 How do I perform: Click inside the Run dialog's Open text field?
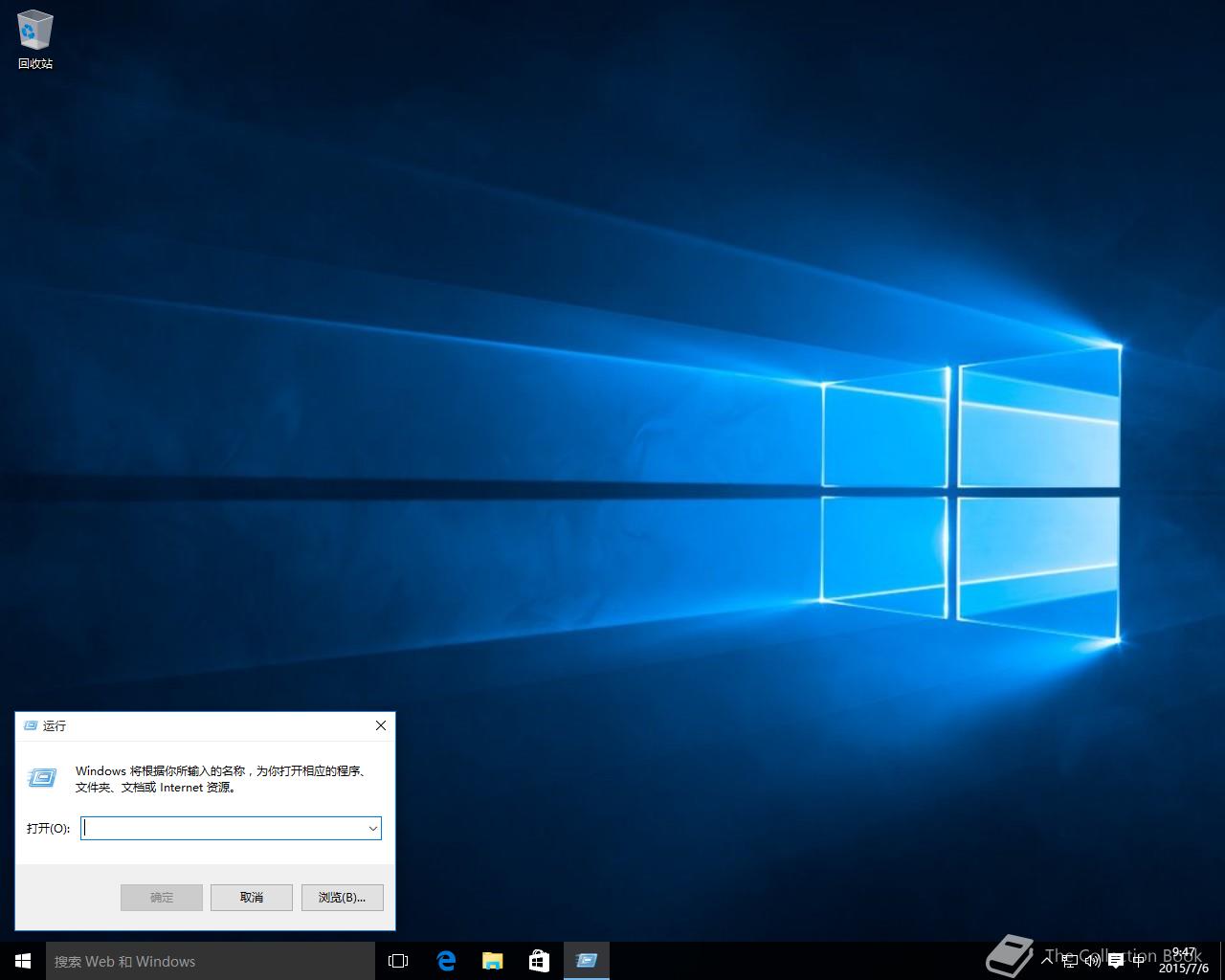(224, 828)
